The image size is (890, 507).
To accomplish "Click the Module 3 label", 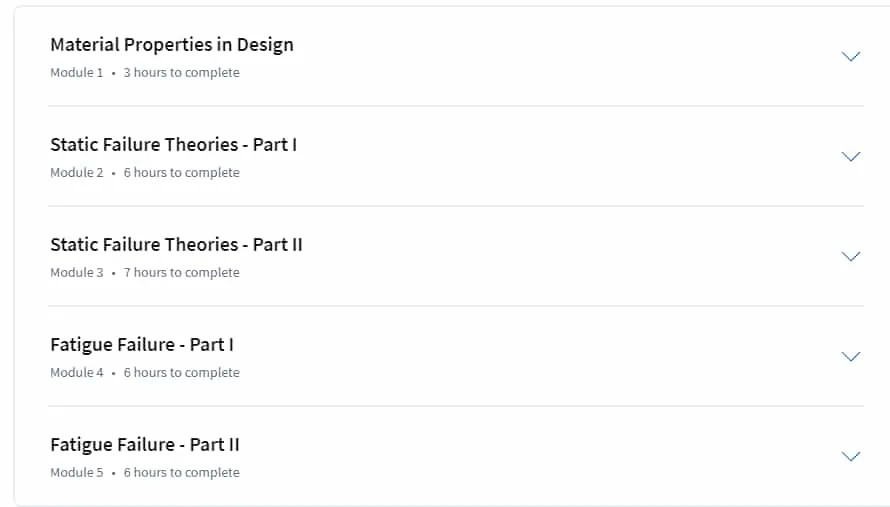I will tap(77, 273).
